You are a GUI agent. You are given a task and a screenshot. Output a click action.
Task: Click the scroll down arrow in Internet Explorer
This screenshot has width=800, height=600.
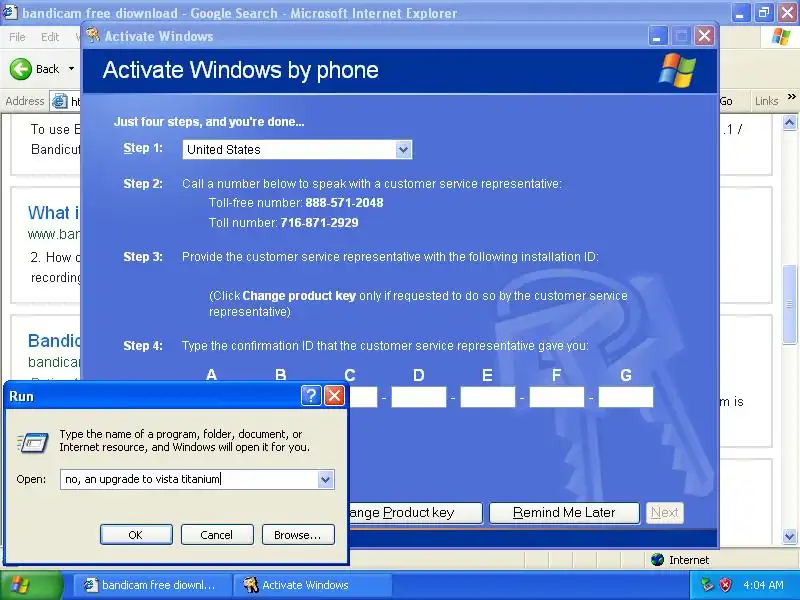coord(789,537)
